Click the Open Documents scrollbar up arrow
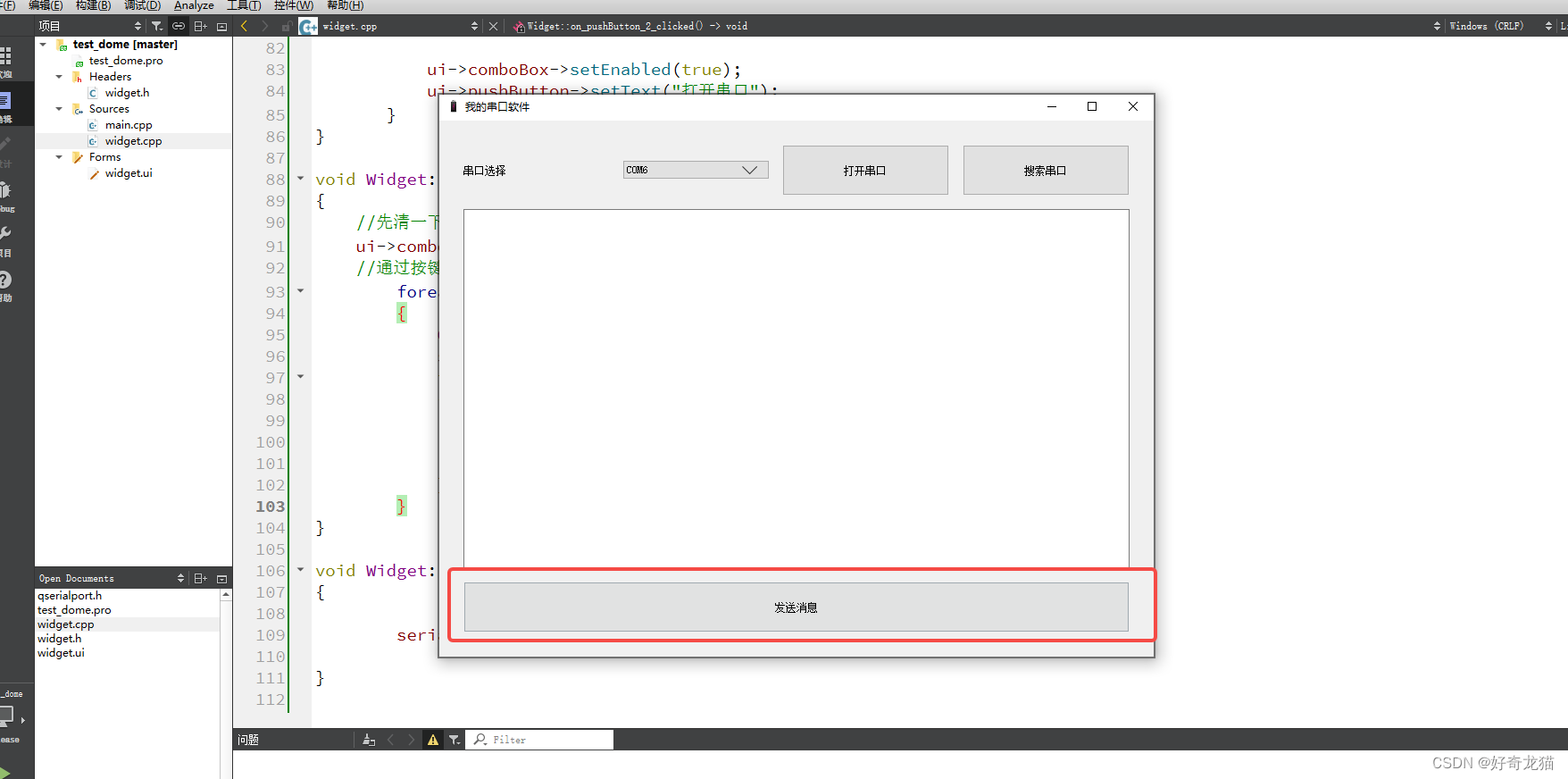Image resolution: width=1568 pixels, height=779 pixels. pos(226,594)
